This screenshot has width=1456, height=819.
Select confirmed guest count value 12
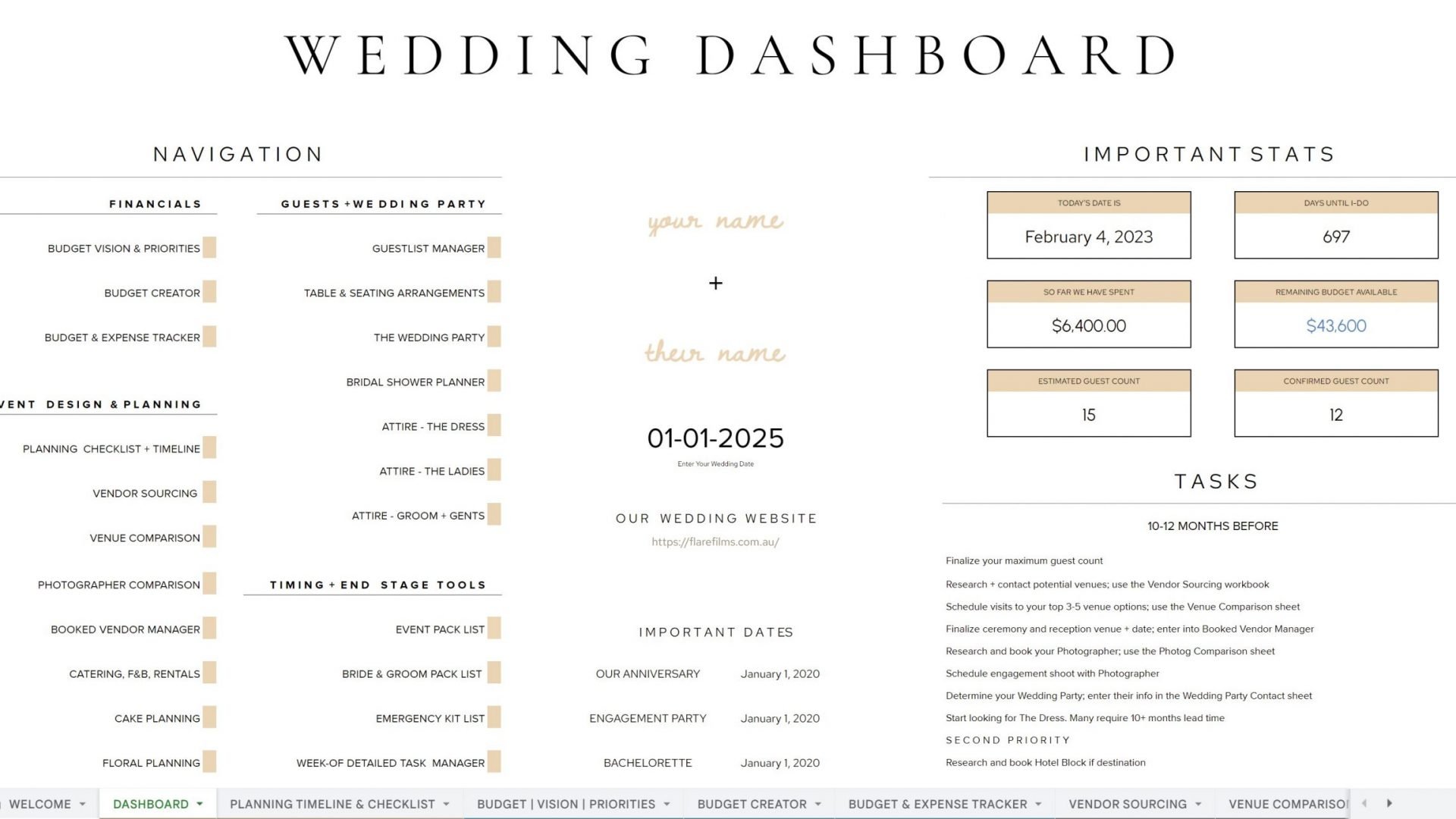pyautogui.click(x=1335, y=415)
